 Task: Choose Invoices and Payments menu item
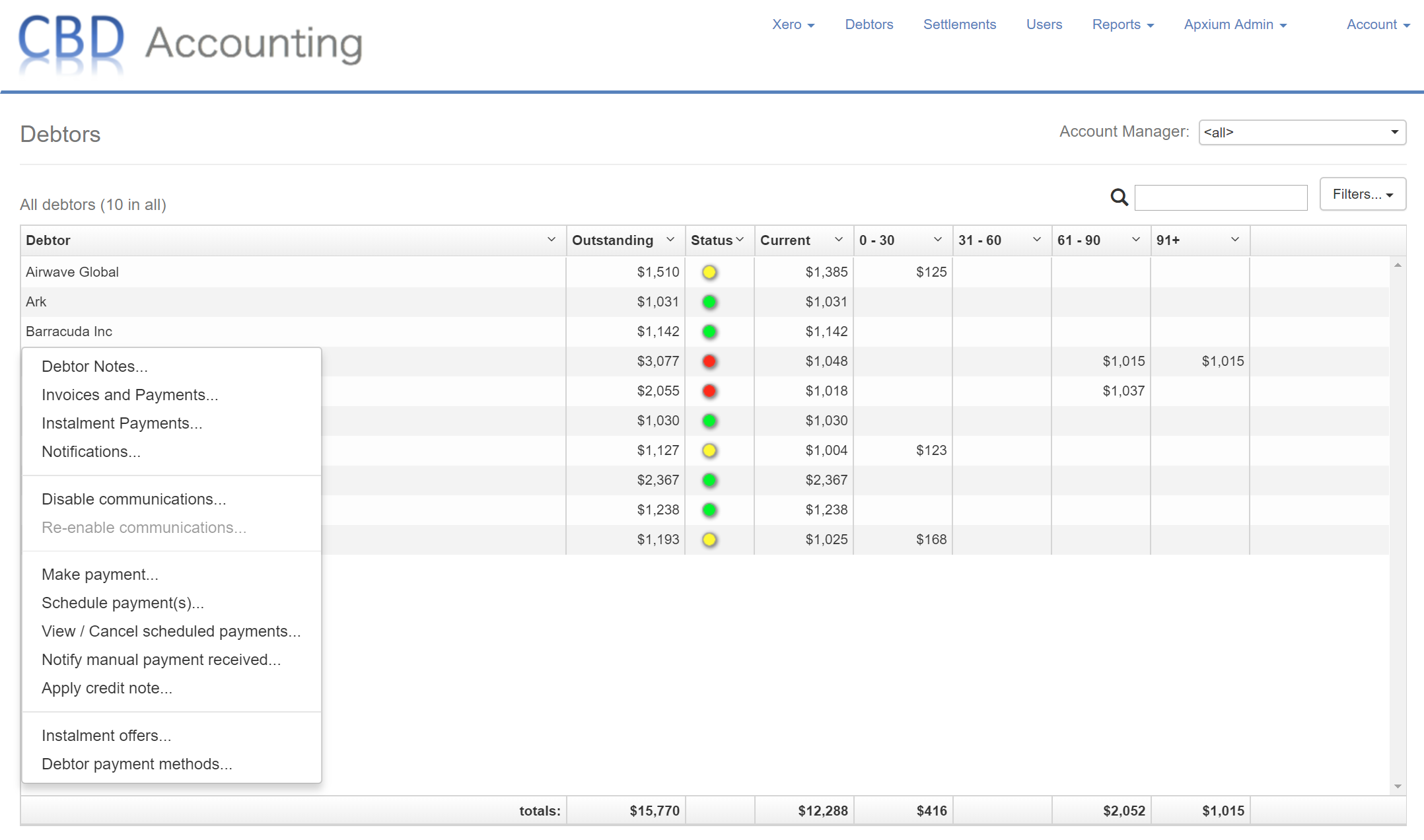172,395
